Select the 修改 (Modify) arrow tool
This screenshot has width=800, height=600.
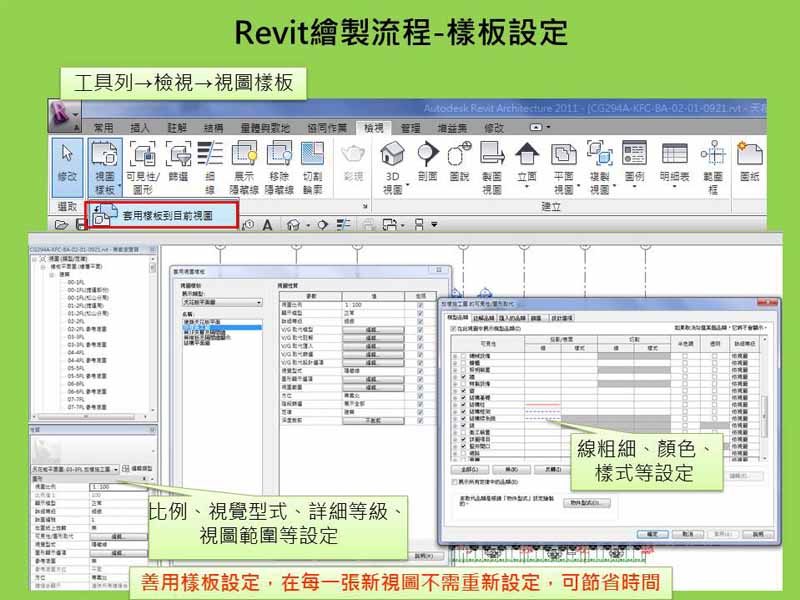67,167
